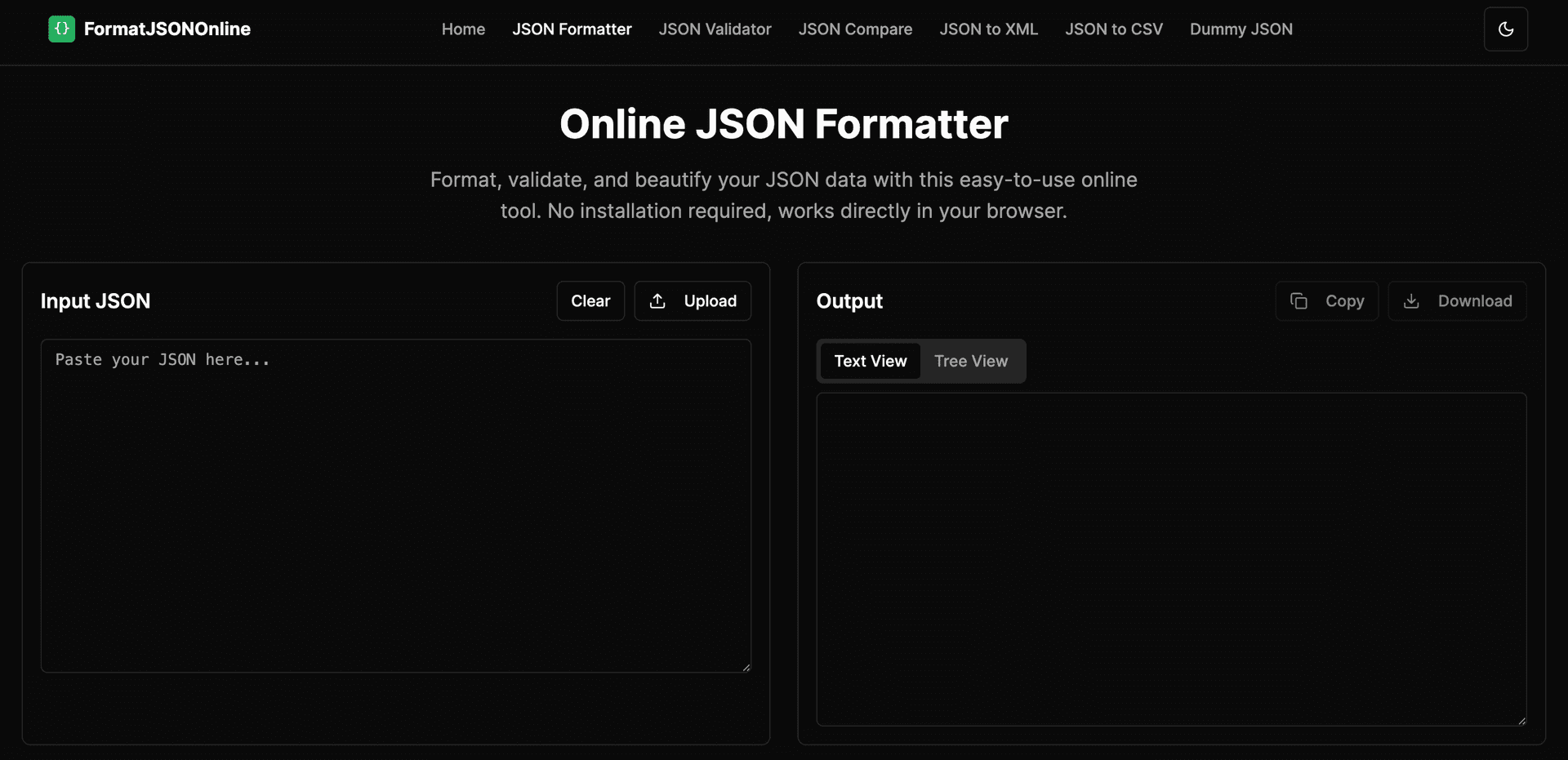Click the green FormatJSONOnline logo icon
This screenshot has width=1568, height=760.
click(x=61, y=29)
